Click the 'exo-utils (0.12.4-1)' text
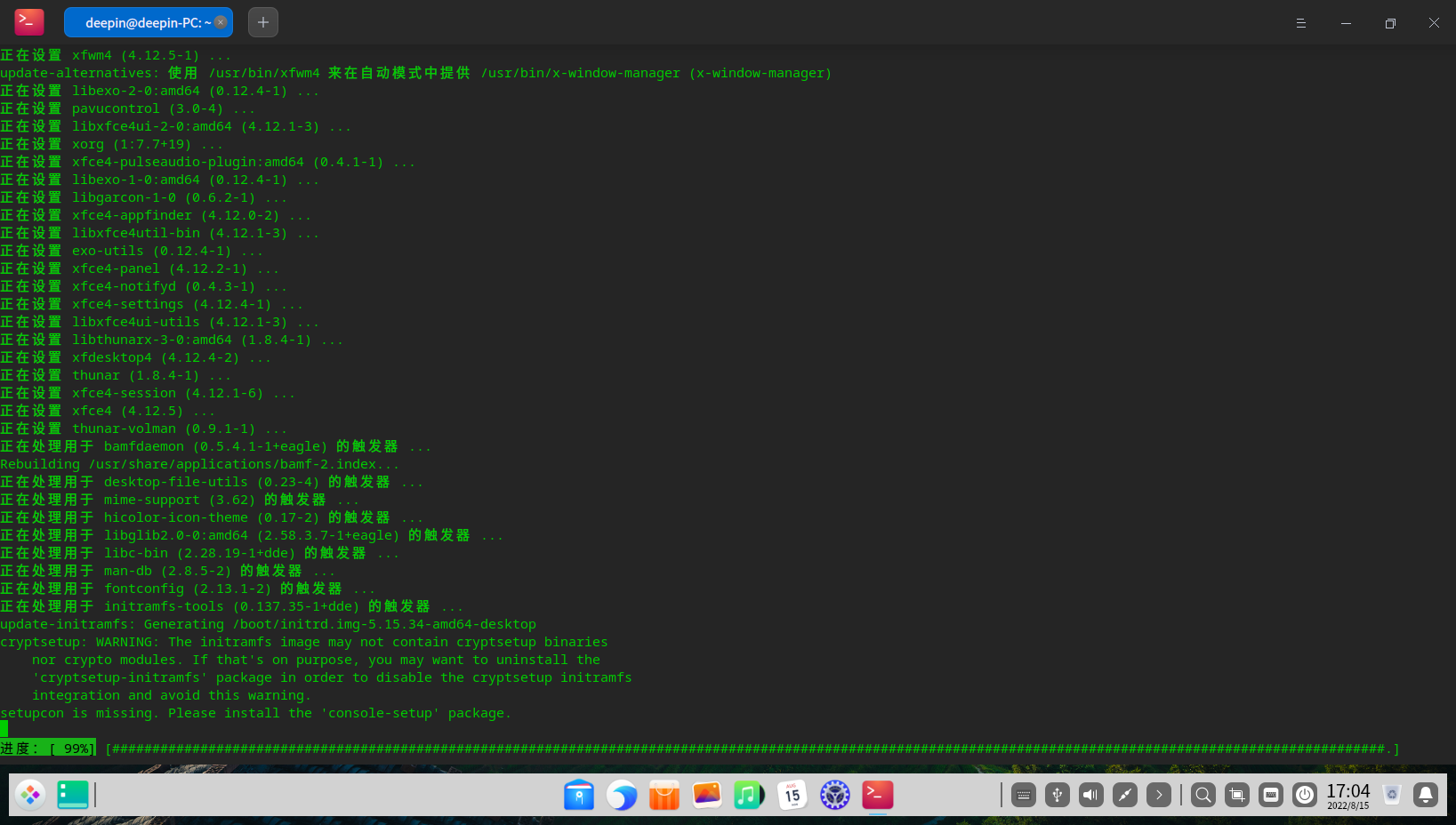Viewport: 1456px width, 825px height. tap(152, 251)
